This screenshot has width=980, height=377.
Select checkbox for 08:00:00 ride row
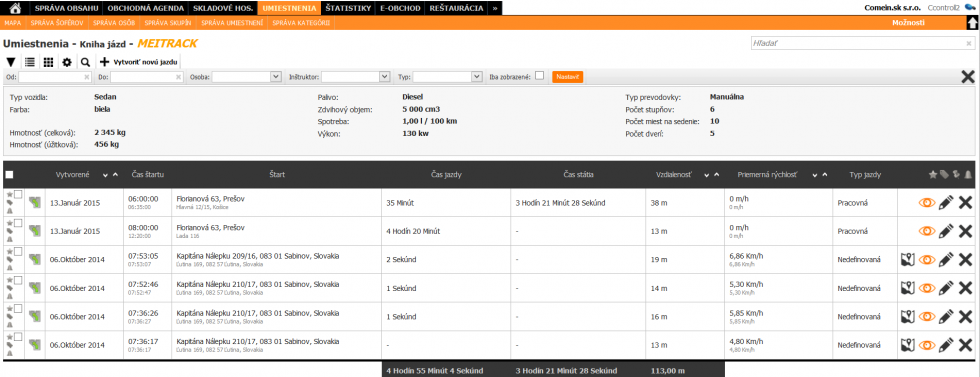[x=18, y=223]
